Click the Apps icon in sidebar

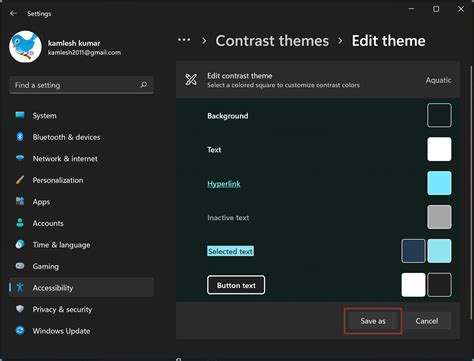20,201
